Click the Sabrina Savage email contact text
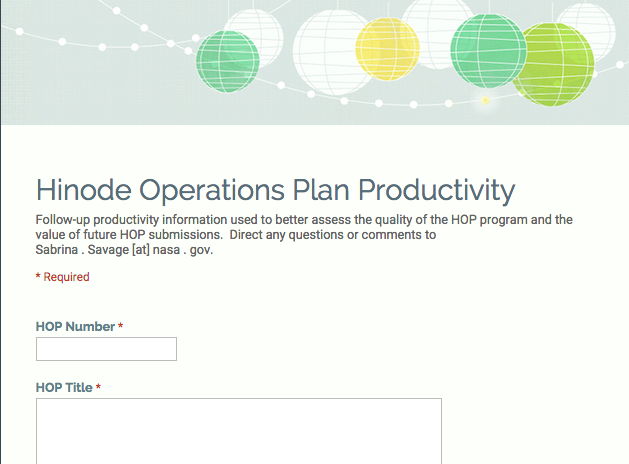Image resolution: width=629 pixels, height=464 pixels. (124, 250)
